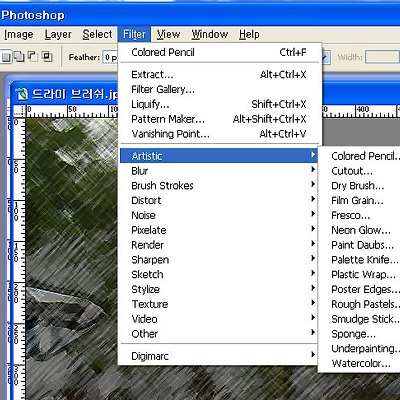Open the Window menu
This screenshot has width=400, height=400.
pyautogui.click(x=210, y=35)
